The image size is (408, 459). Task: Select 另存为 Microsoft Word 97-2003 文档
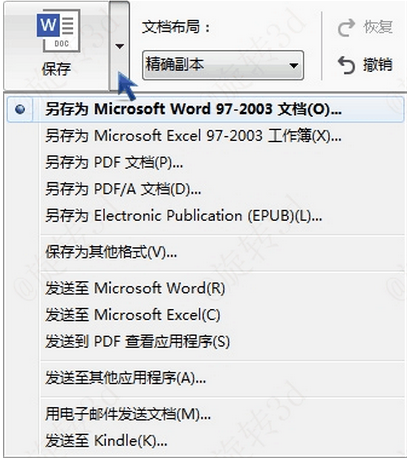tap(205, 109)
